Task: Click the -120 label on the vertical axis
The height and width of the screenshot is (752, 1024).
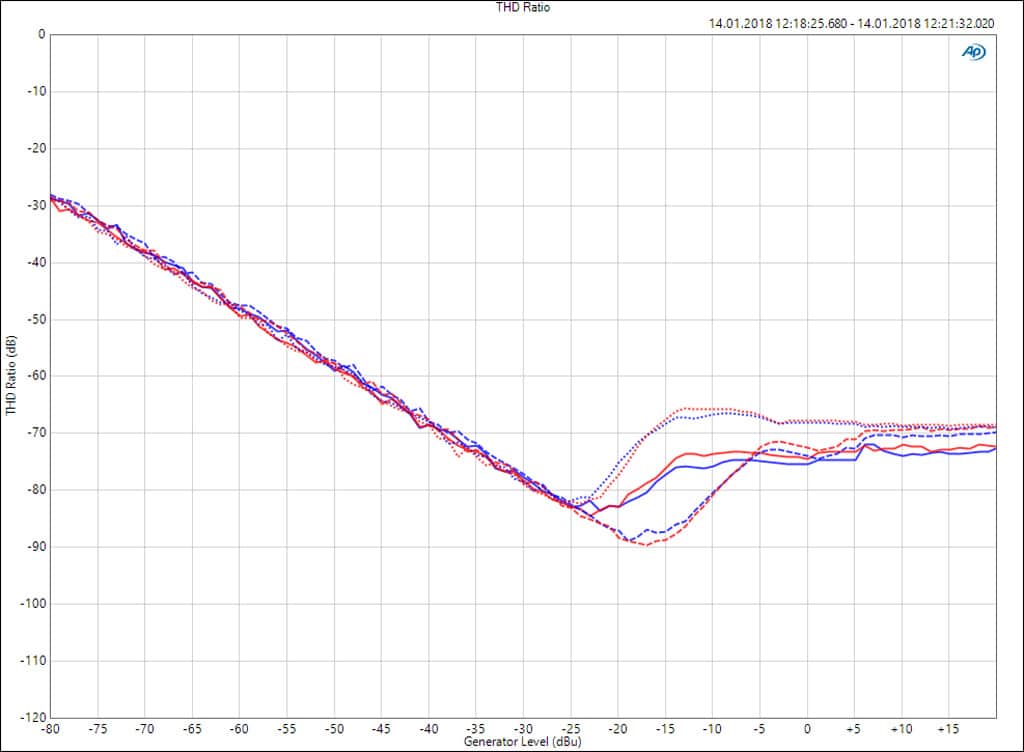Action: click(32, 718)
